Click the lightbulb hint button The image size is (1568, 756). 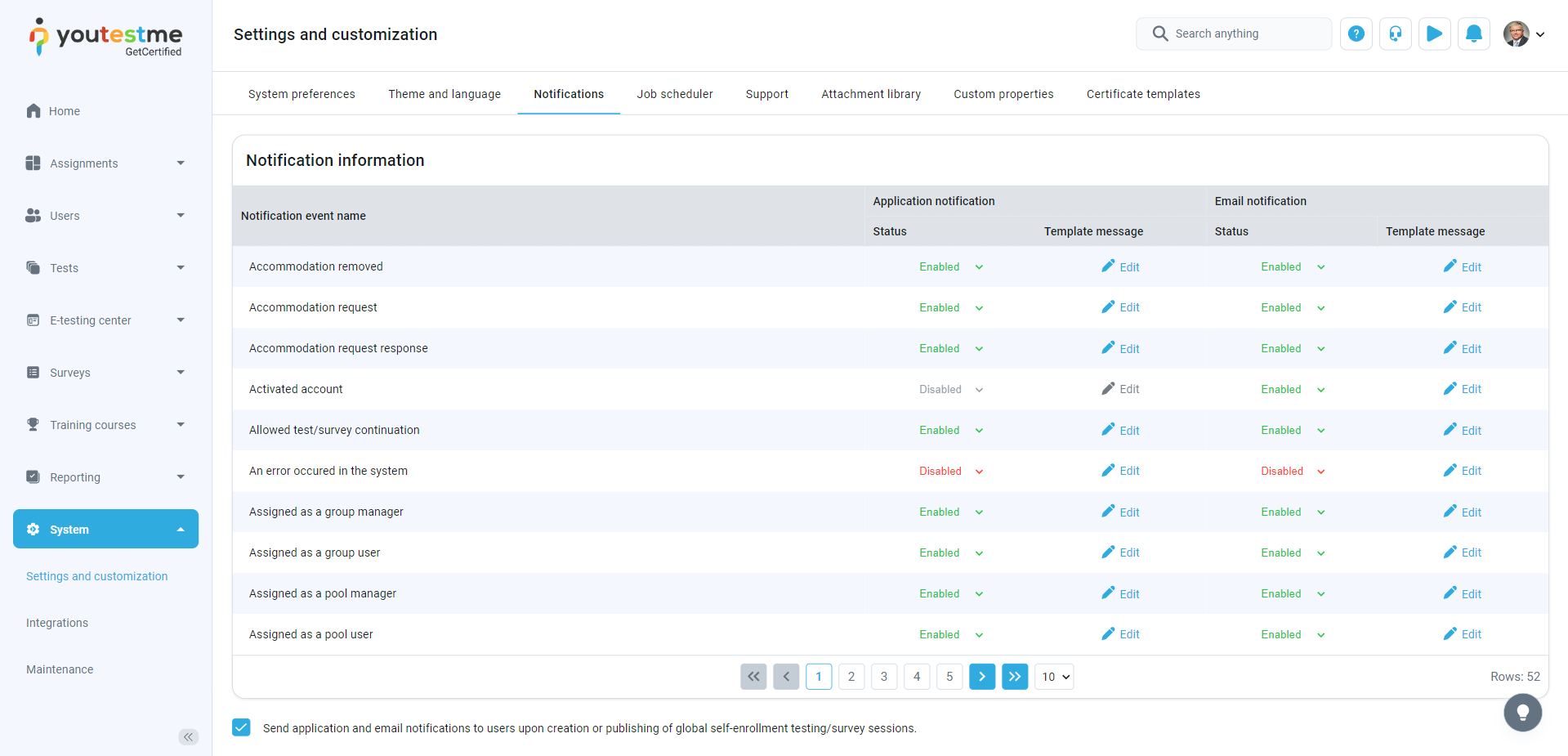pos(1522,713)
